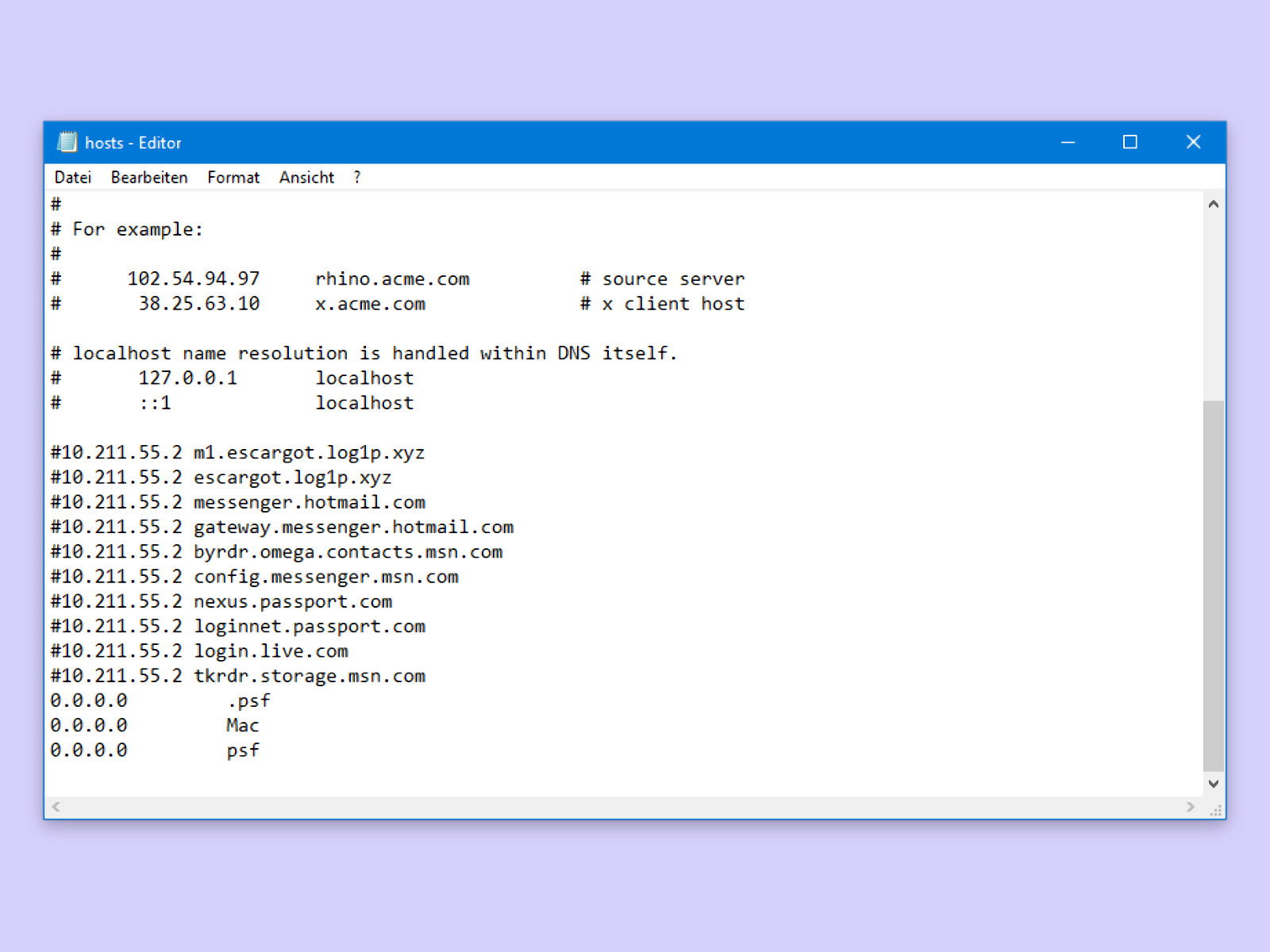Click m1.escargot.log1p.xyz entry
1270x952 pixels.
coord(309,453)
